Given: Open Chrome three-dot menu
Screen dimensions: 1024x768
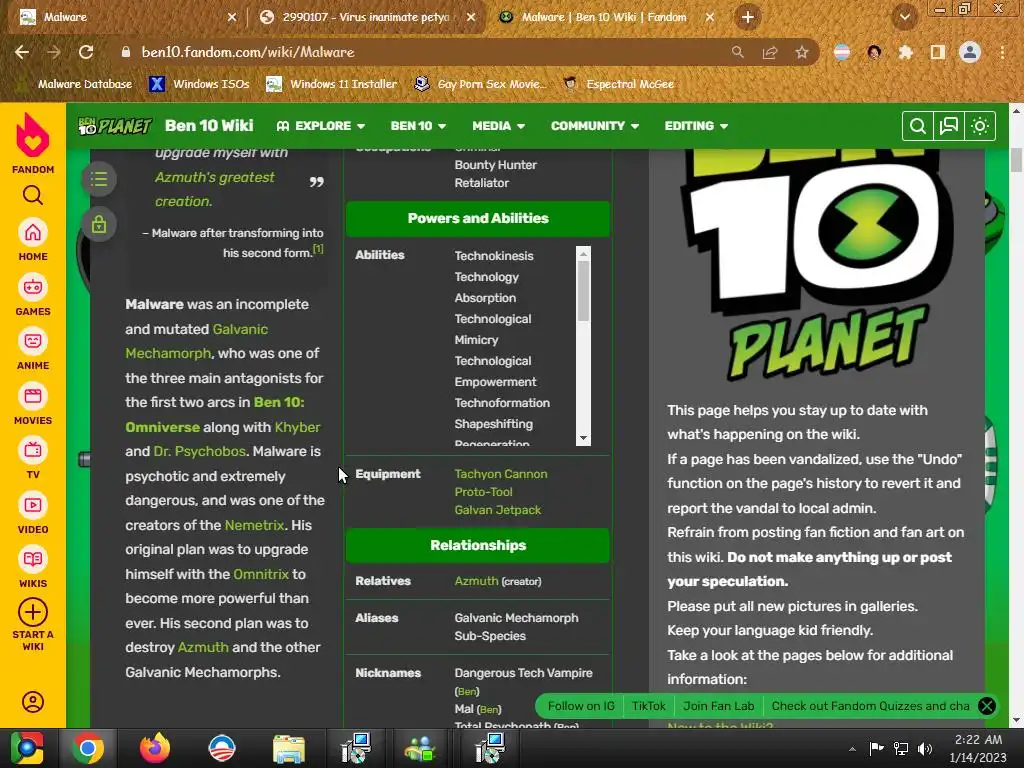Looking at the screenshot, I should 1002,52.
